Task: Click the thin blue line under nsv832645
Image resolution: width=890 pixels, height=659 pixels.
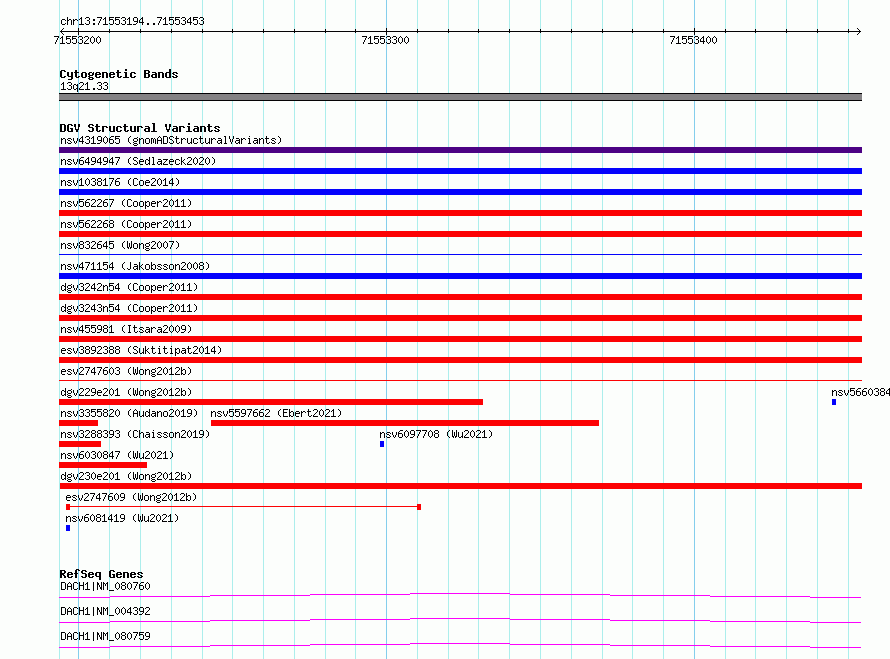Action: 460,254
